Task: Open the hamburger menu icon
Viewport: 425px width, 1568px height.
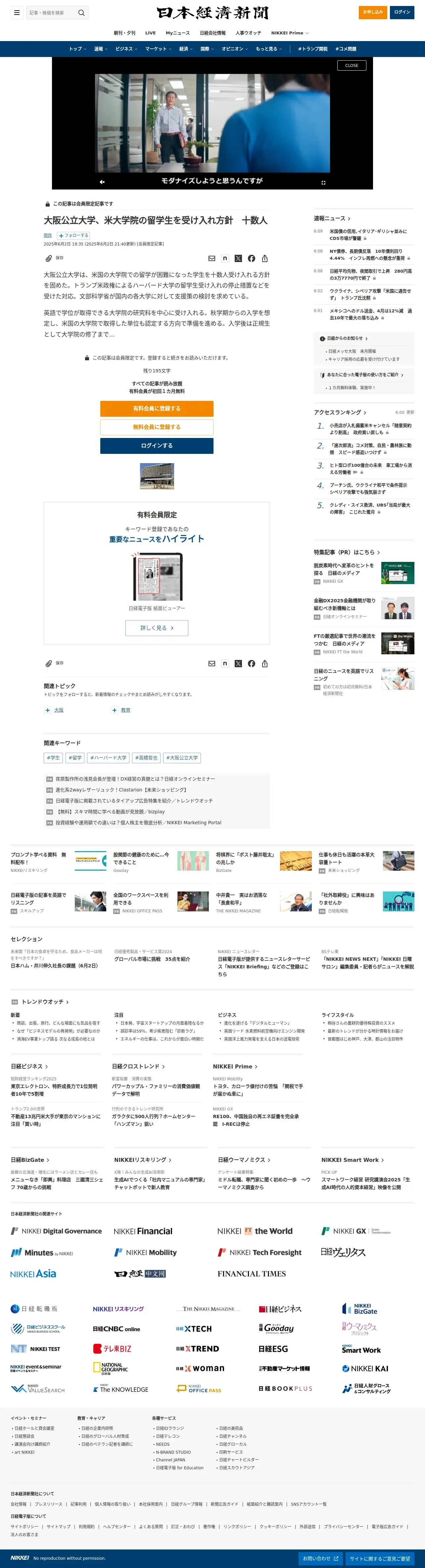Action: (x=17, y=13)
